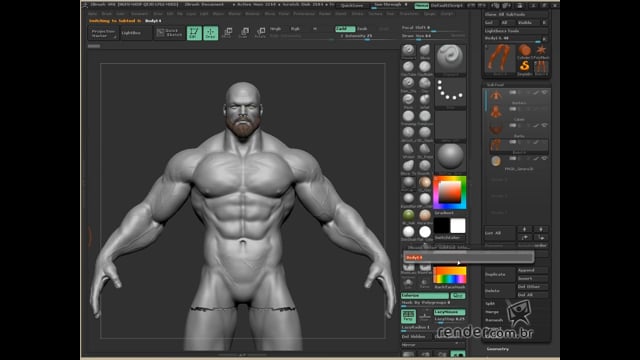Open the Alpha menu

(93, 13)
